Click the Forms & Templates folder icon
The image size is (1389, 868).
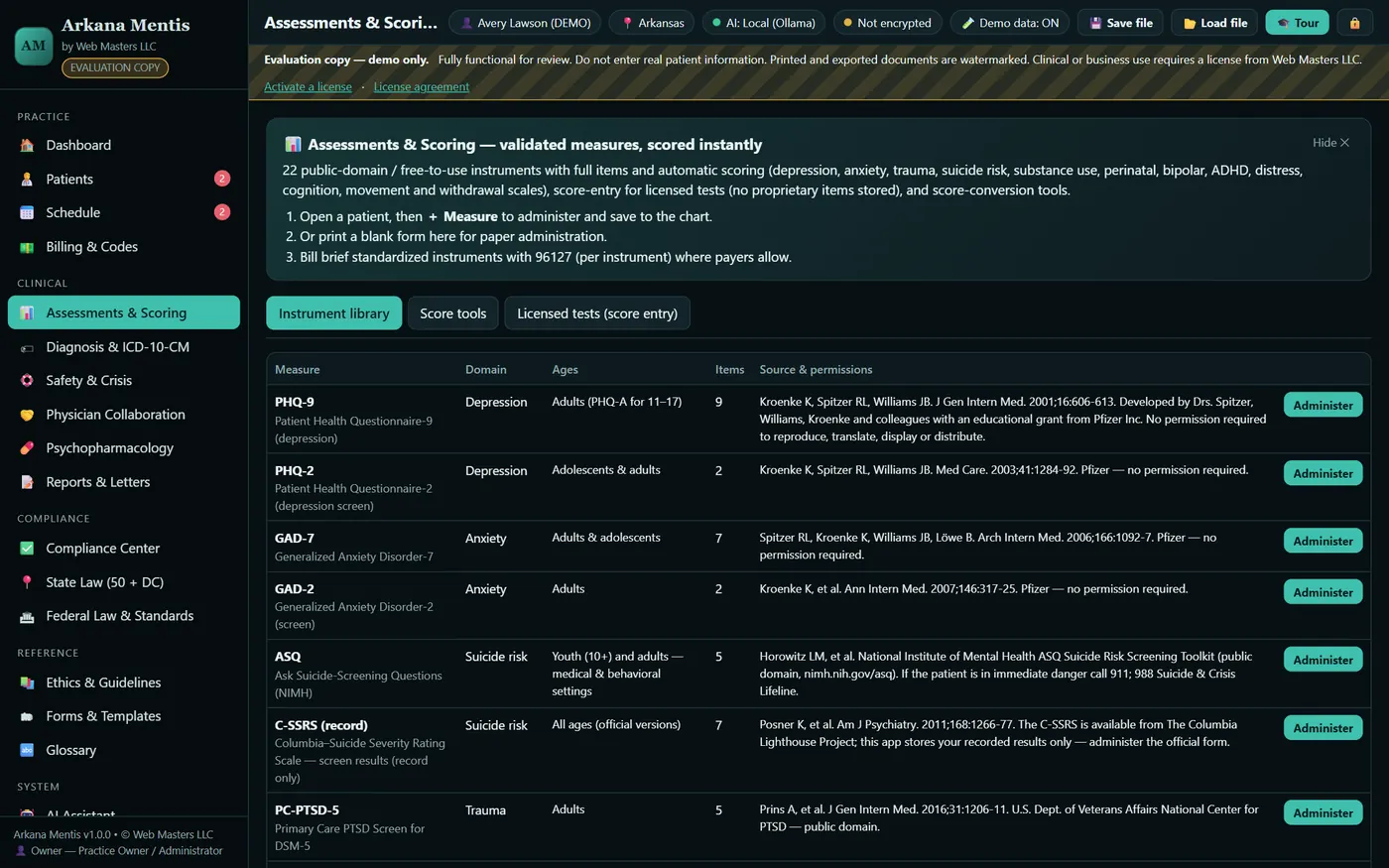pos(27,716)
